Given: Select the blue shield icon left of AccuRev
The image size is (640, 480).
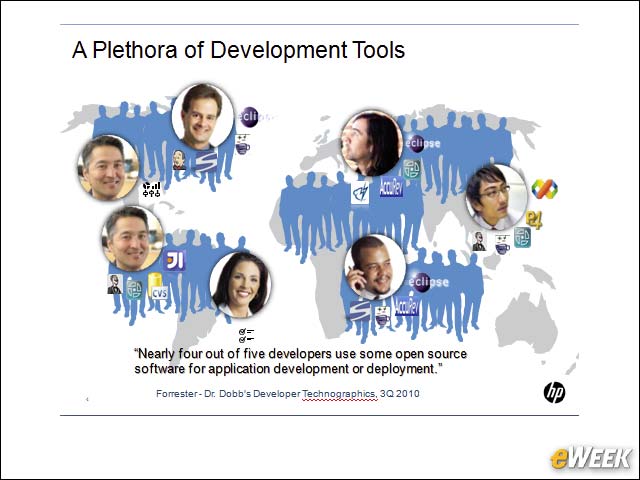Looking at the screenshot, I should [360, 193].
